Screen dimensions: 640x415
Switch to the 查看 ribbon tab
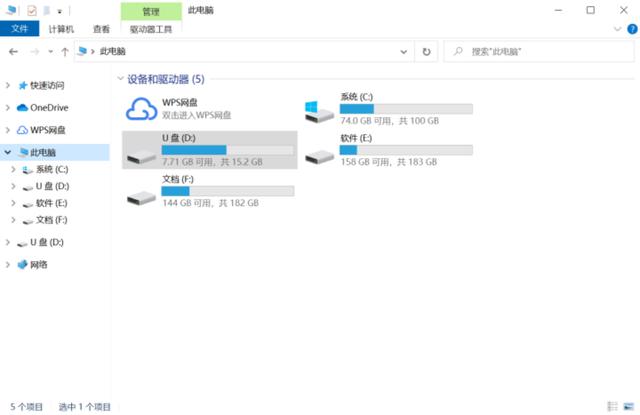[x=101, y=30]
